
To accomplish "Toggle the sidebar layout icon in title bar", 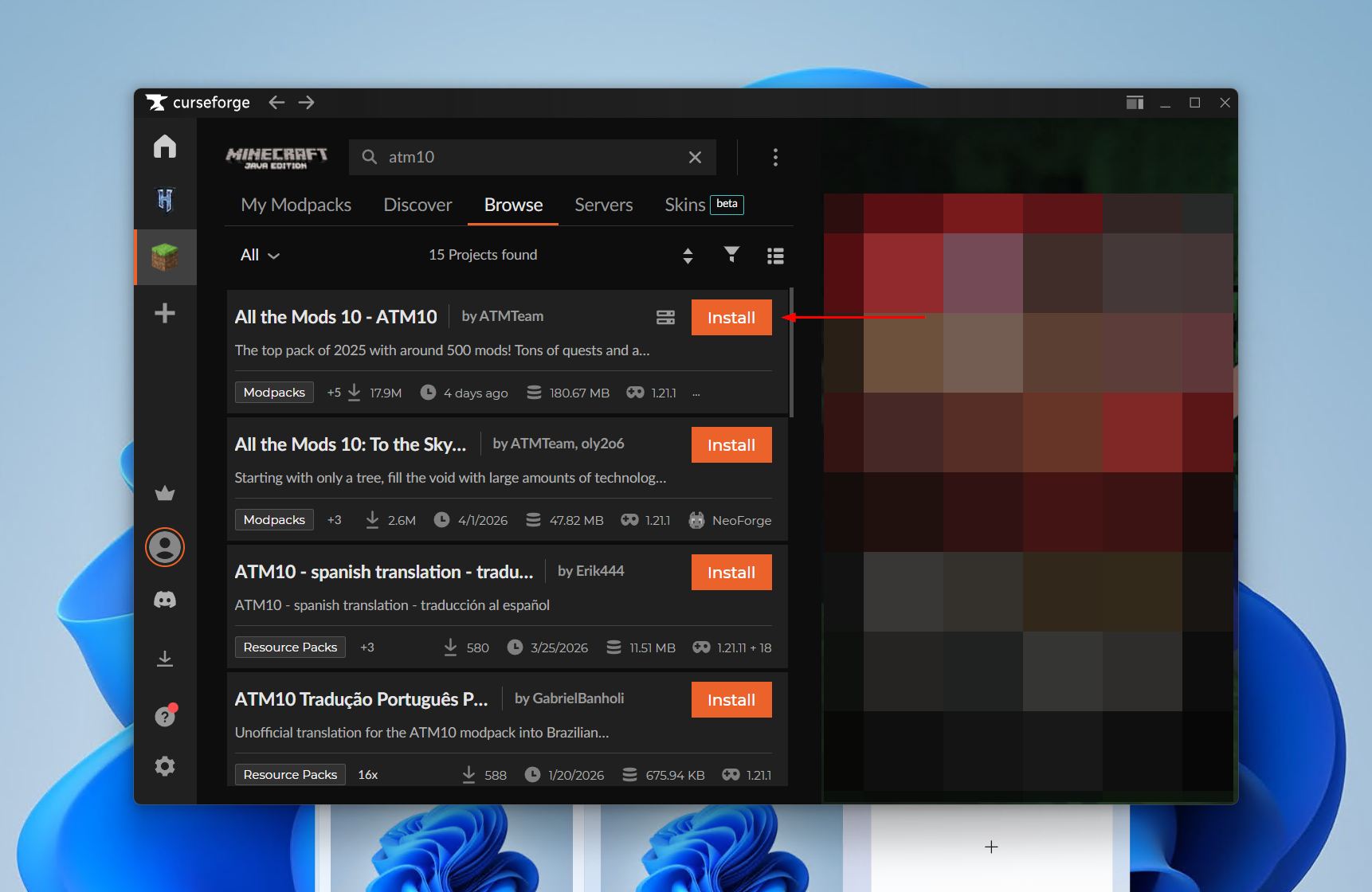I will pos(1135,103).
